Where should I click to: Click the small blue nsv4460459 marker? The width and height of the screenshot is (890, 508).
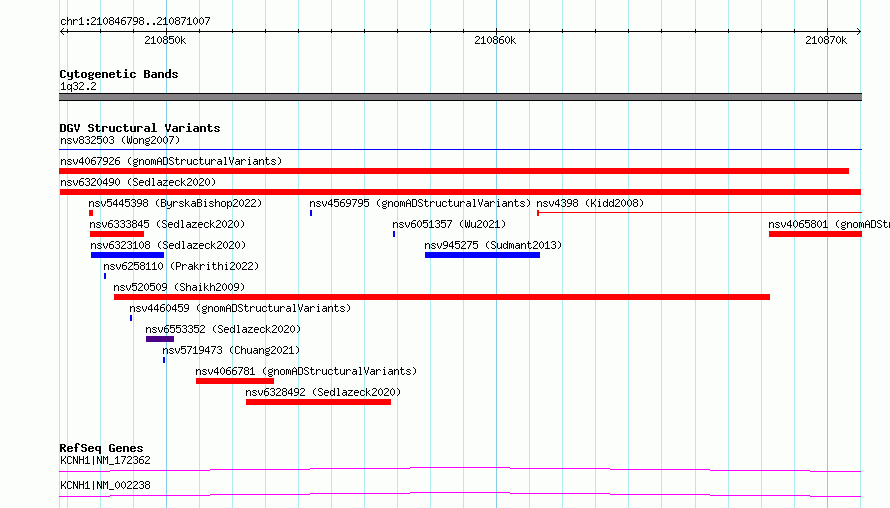[x=131, y=318]
